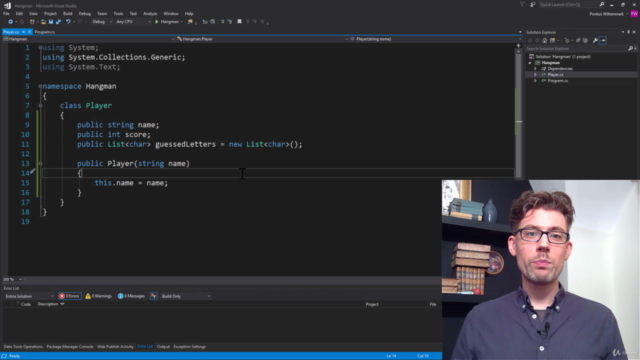This screenshot has width=640, height=360.
Task: Click the Toggle Bookmark toolbar icon
Action: coord(240,22)
